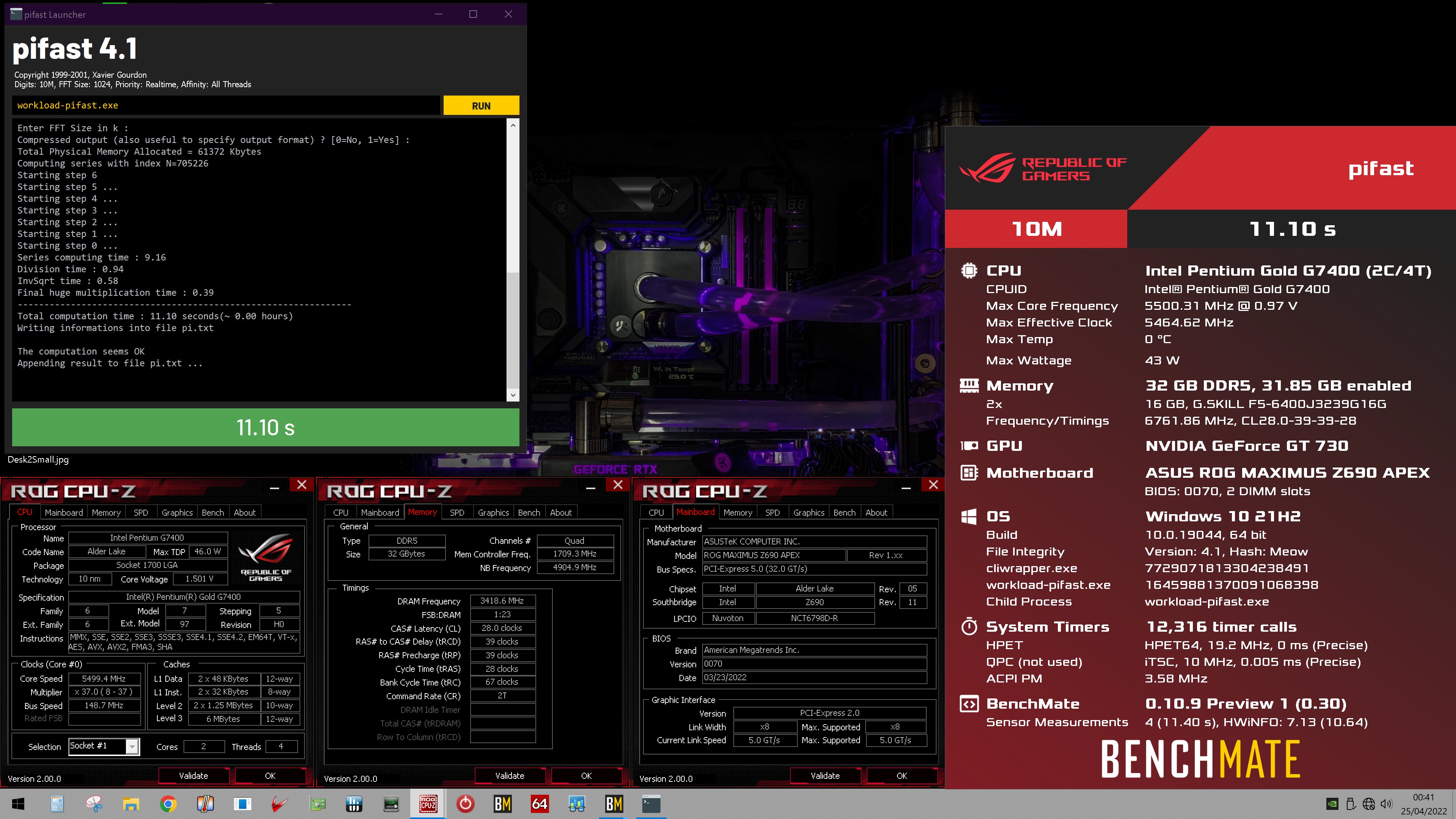Image resolution: width=1456 pixels, height=819 pixels.
Task: Click the stopwatch icon beside System Timers
Action: coord(970,626)
